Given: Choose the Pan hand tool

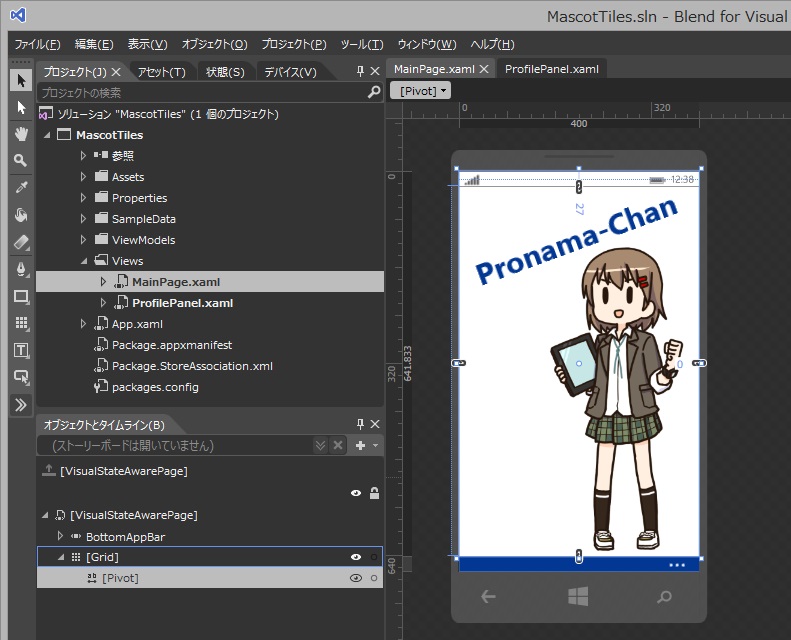Looking at the screenshot, I should tap(21, 134).
